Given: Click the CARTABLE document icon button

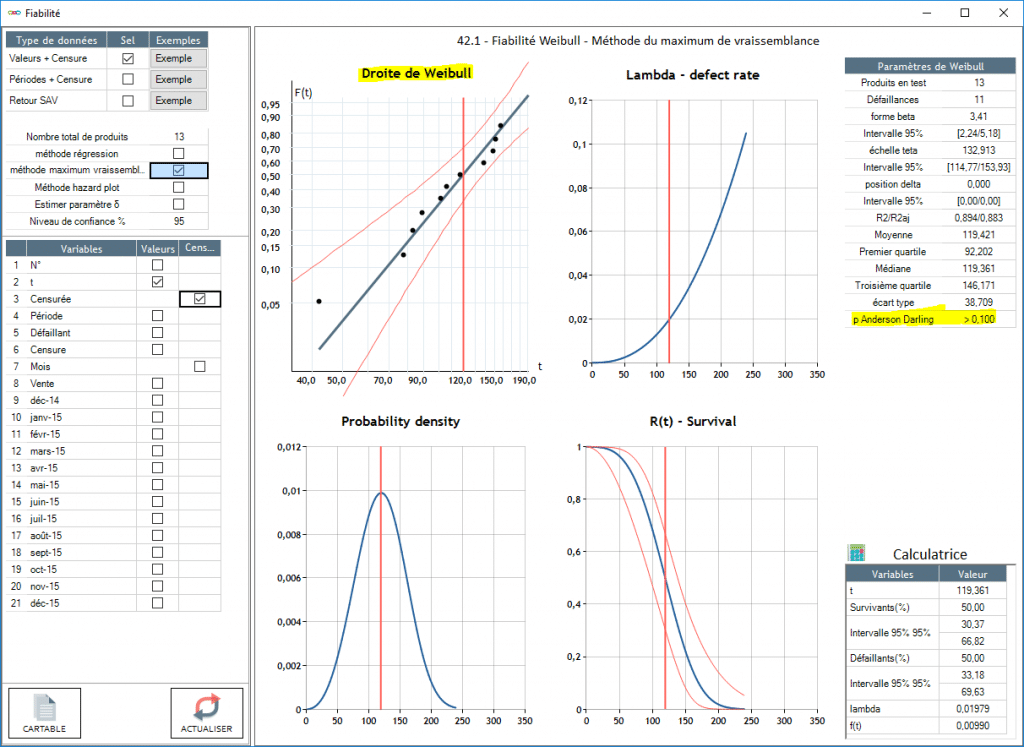Looking at the screenshot, I should (x=44, y=713).
